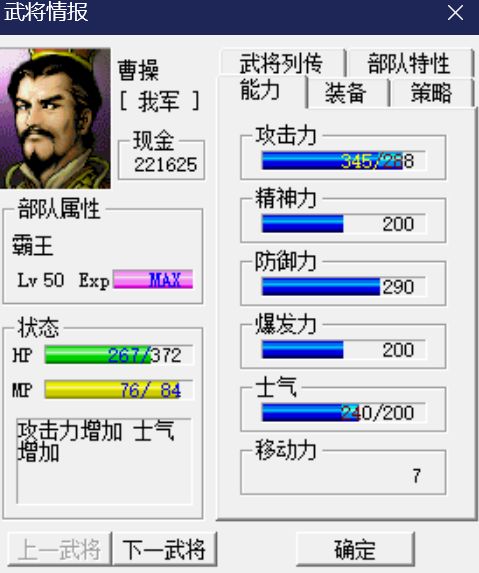Click the yellow MP bar
Viewport: 479px width, 573px height.
tap(119, 390)
